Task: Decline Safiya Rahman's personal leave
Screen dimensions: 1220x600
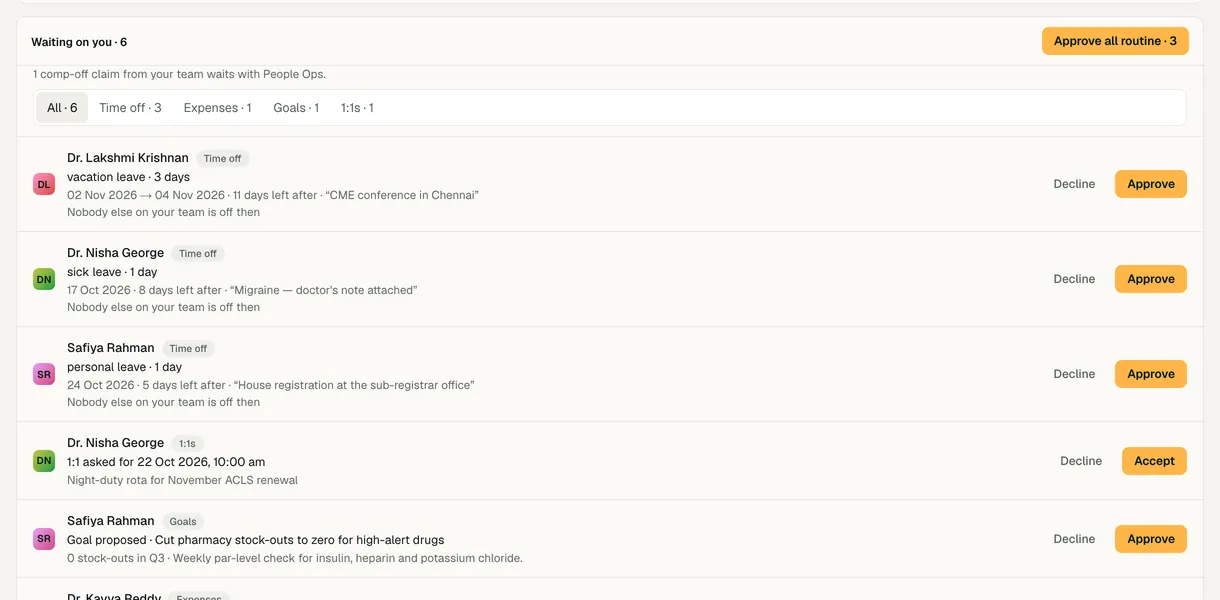Action: point(1074,374)
